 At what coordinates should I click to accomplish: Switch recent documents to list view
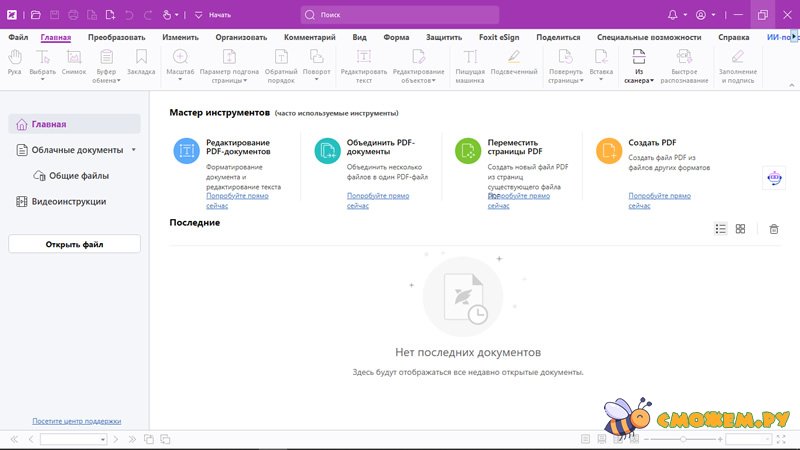[x=720, y=229]
